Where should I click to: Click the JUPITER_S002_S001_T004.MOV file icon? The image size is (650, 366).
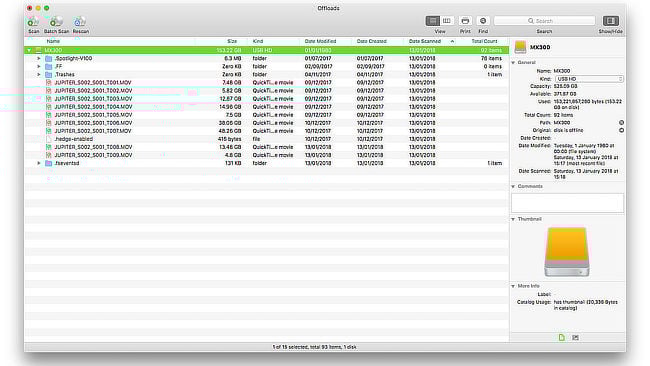click(49, 107)
